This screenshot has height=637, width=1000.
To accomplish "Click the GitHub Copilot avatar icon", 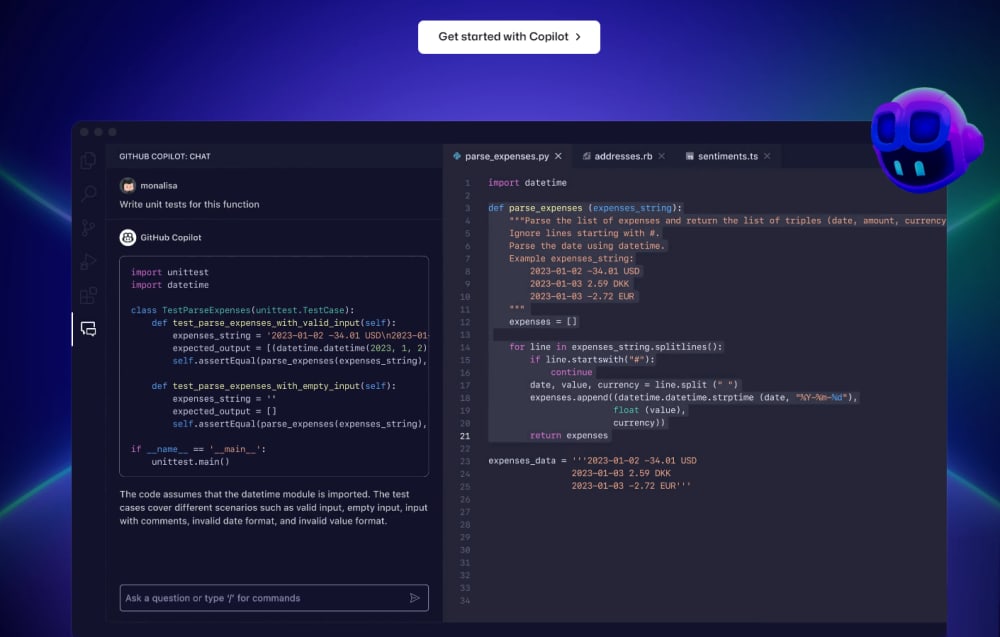I will (128, 237).
